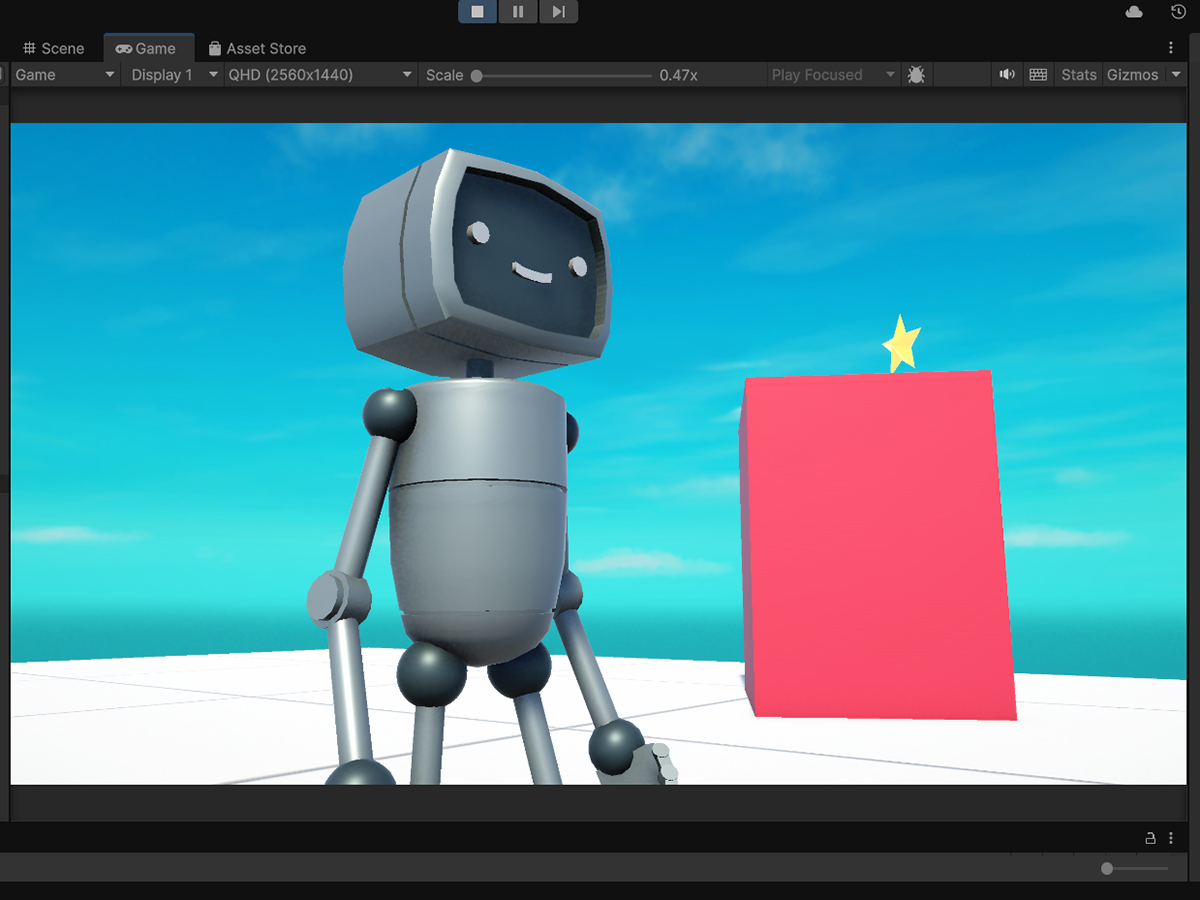Toggle the Stats overlay
Screen dimensions: 1200x900
pos(1079,75)
